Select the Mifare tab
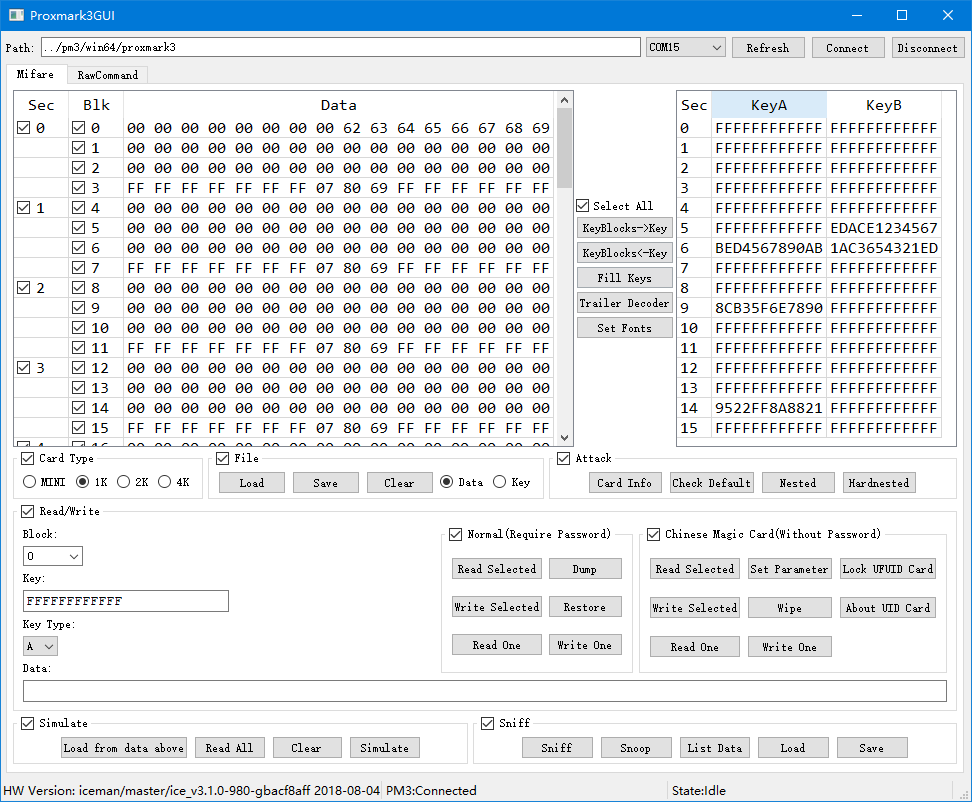Screen dimensions: 972x802 pyautogui.click(x=35, y=74)
